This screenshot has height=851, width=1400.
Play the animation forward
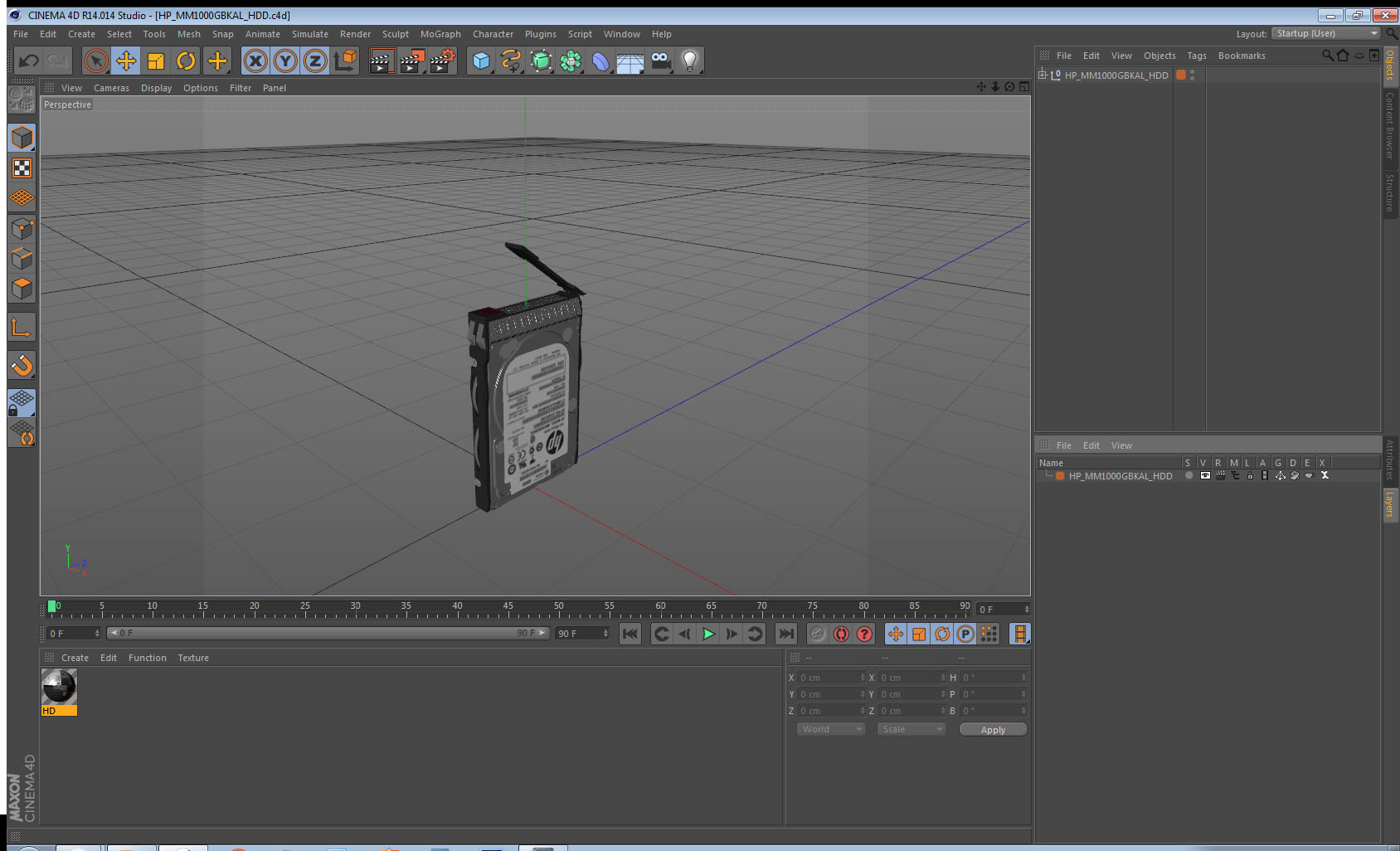tap(708, 635)
